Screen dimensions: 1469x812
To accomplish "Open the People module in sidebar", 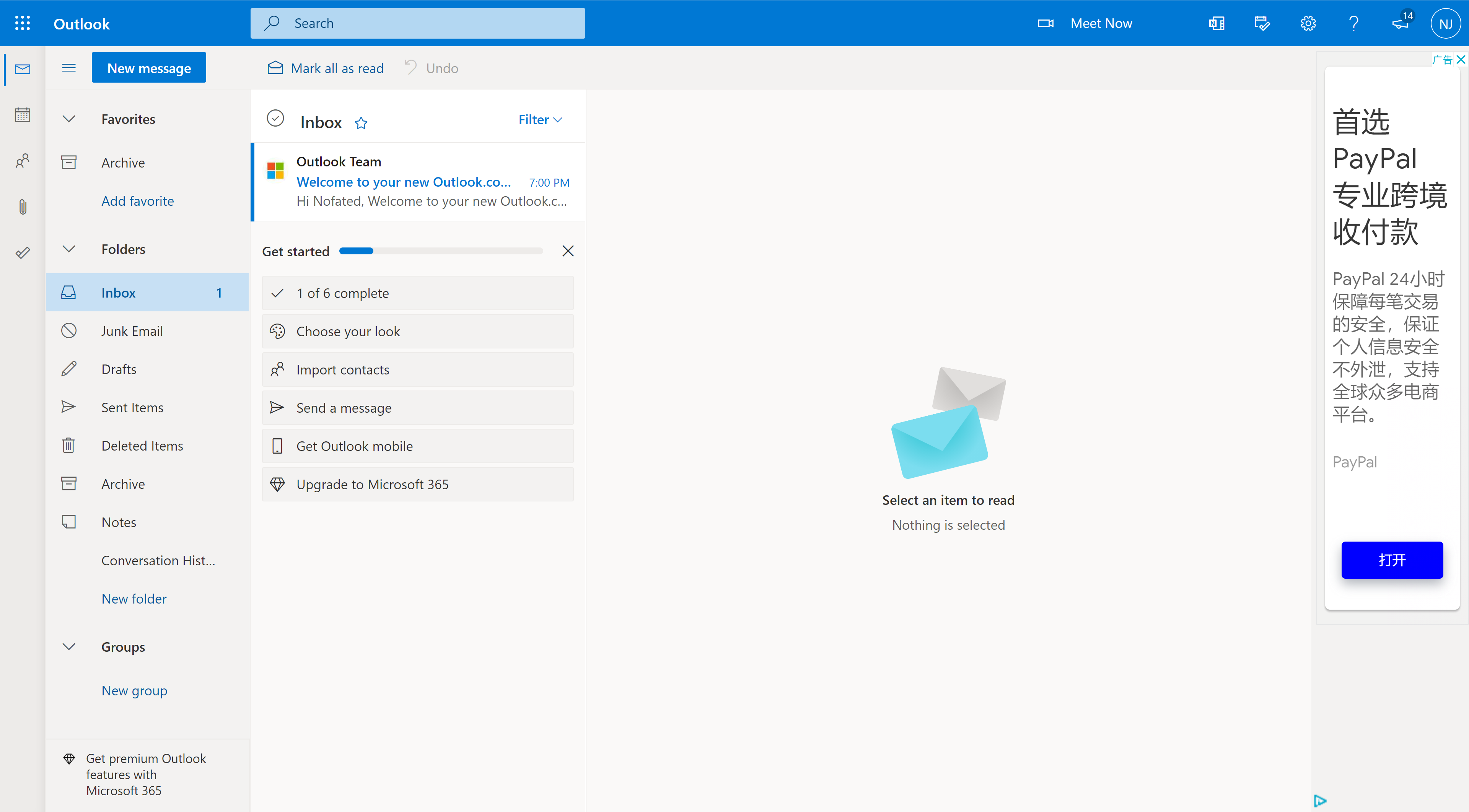I will pos(23,161).
